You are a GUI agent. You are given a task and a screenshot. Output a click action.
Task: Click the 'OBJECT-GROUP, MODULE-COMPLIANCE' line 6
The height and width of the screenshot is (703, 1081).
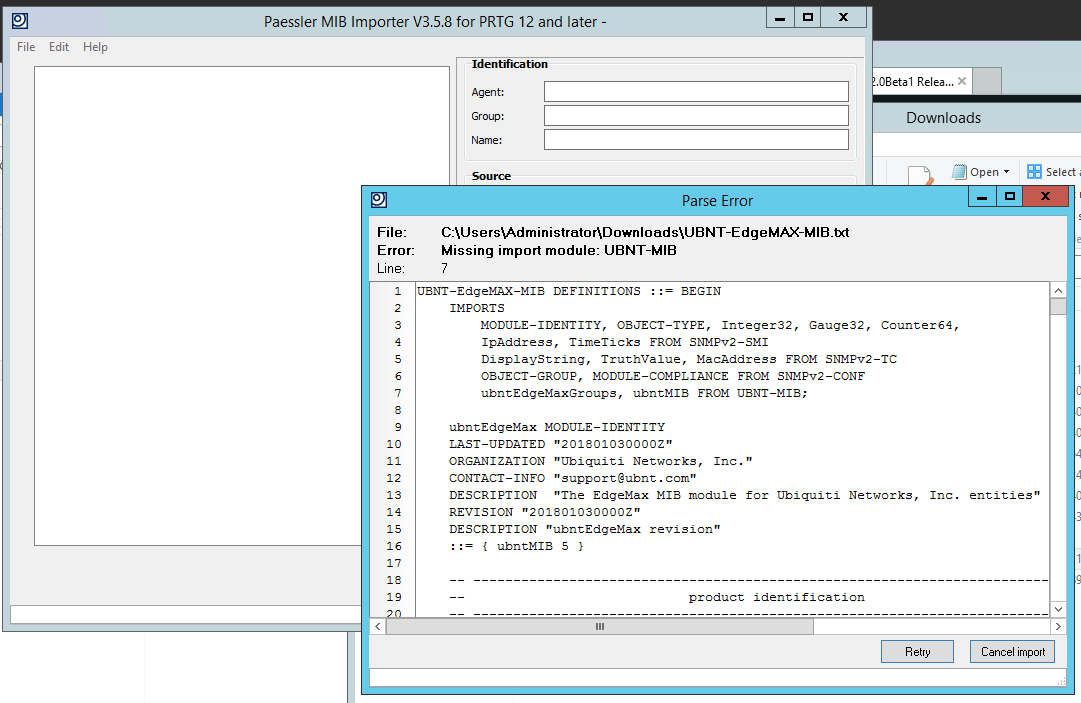(x=673, y=376)
